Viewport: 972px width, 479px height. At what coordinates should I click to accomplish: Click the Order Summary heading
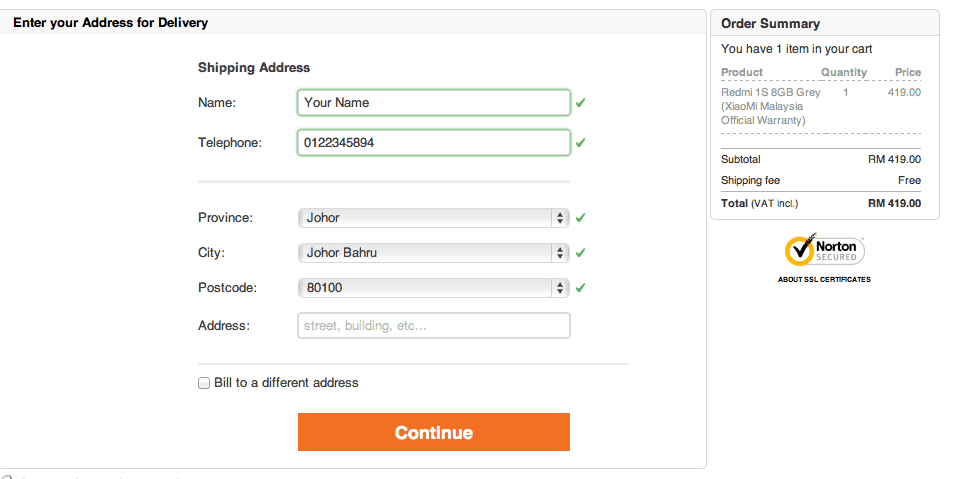coord(770,24)
